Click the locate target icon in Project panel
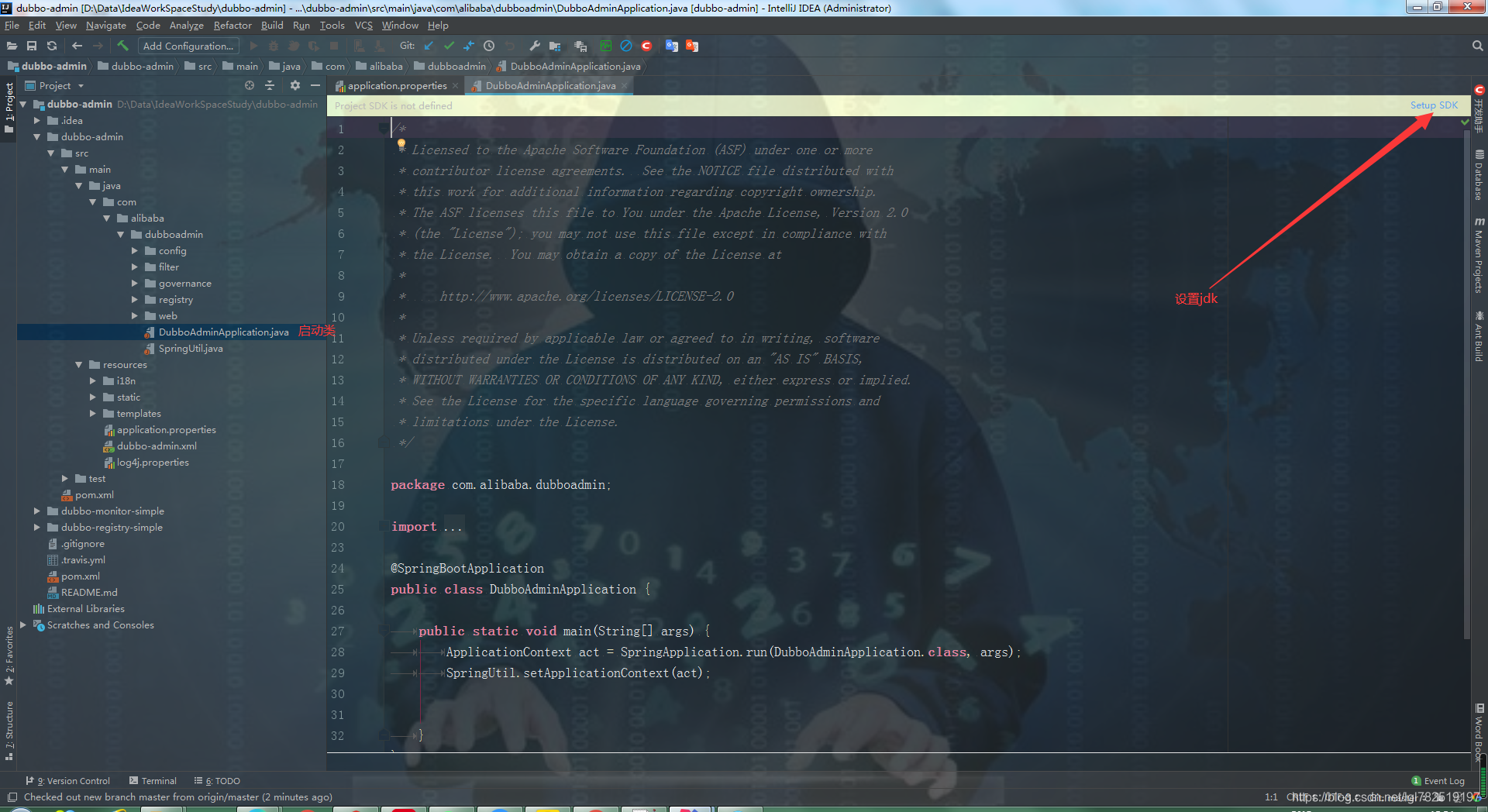Image resolution: width=1488 pixels, height=812 pixels. tap(250, 85)
